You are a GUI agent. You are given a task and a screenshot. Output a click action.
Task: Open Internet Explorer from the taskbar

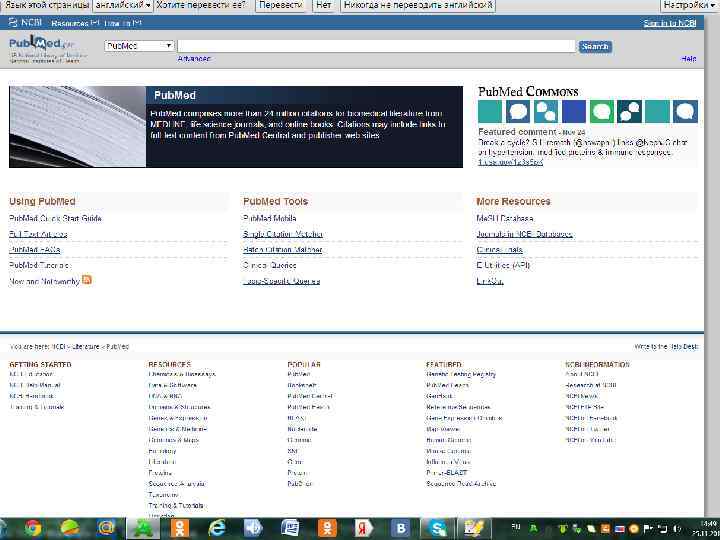[217, 528]
